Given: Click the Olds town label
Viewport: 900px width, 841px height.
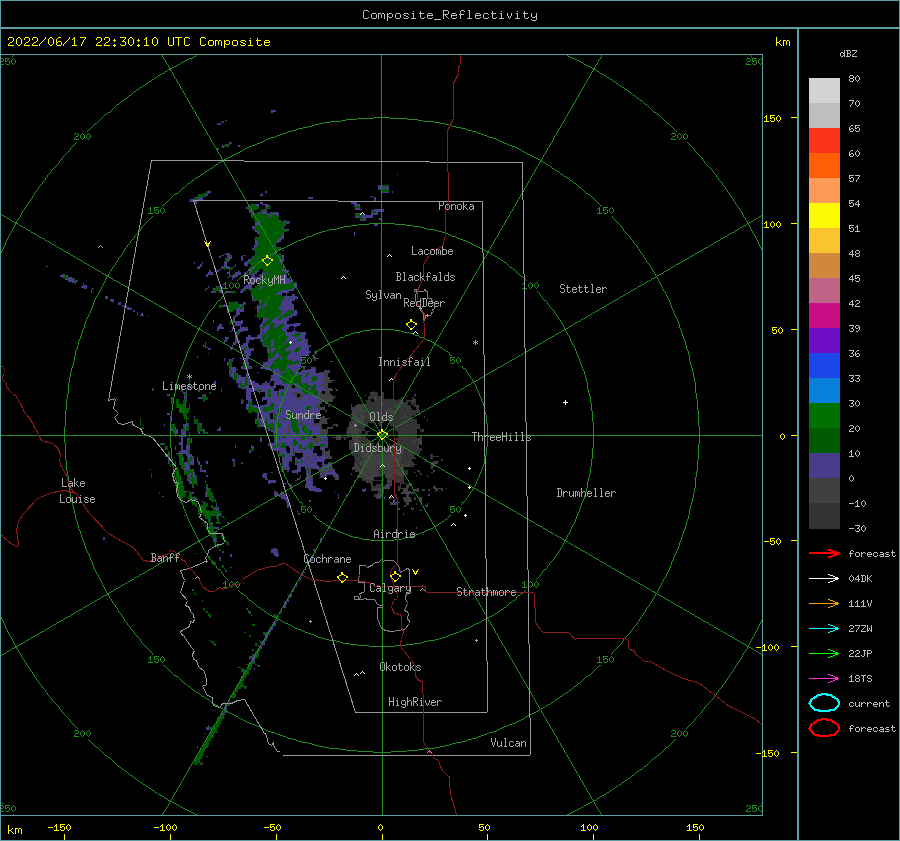Looking at the screenshot, I should pos(381,416).
